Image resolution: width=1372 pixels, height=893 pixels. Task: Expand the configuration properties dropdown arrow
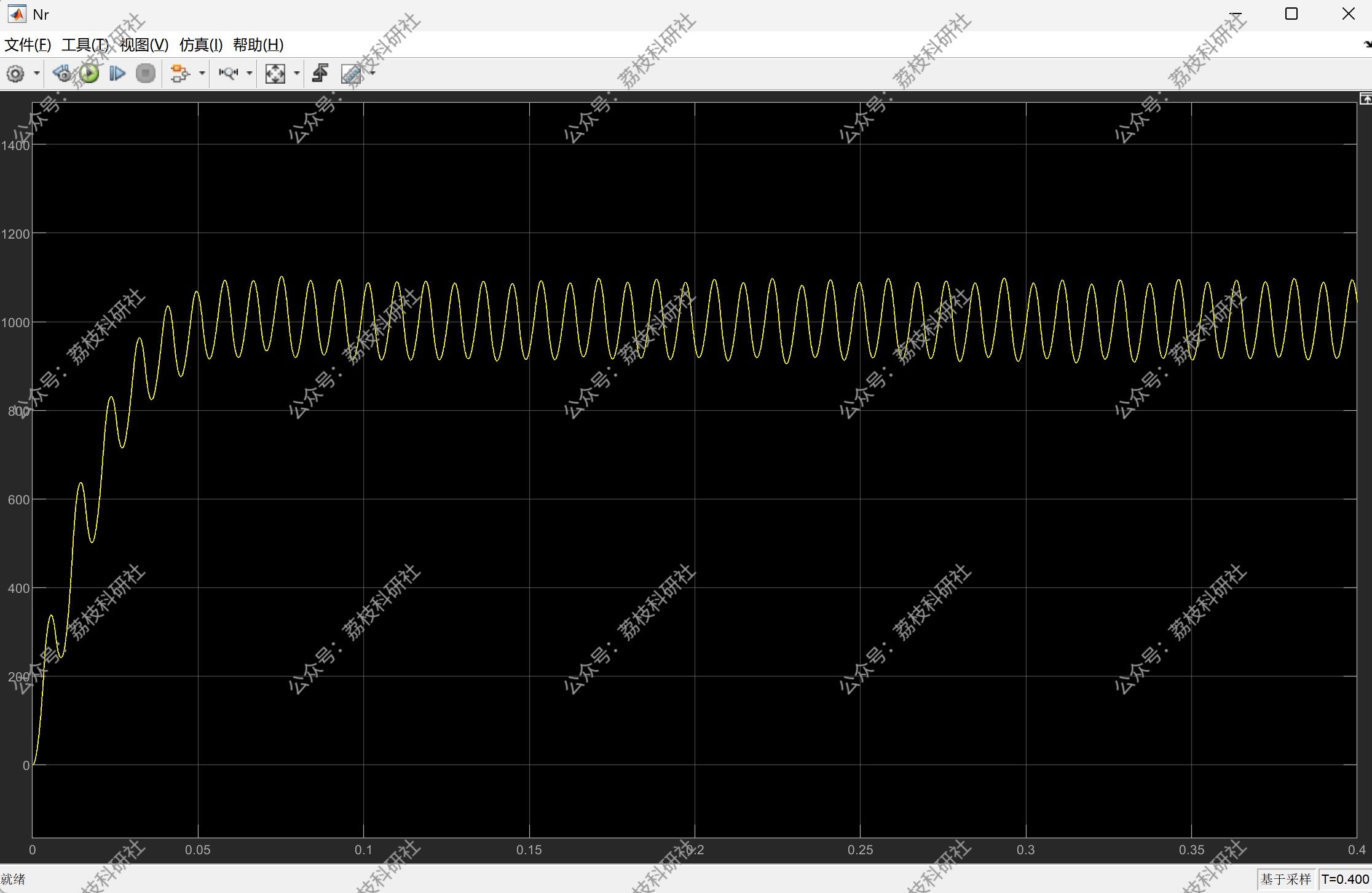click(37, 74)
